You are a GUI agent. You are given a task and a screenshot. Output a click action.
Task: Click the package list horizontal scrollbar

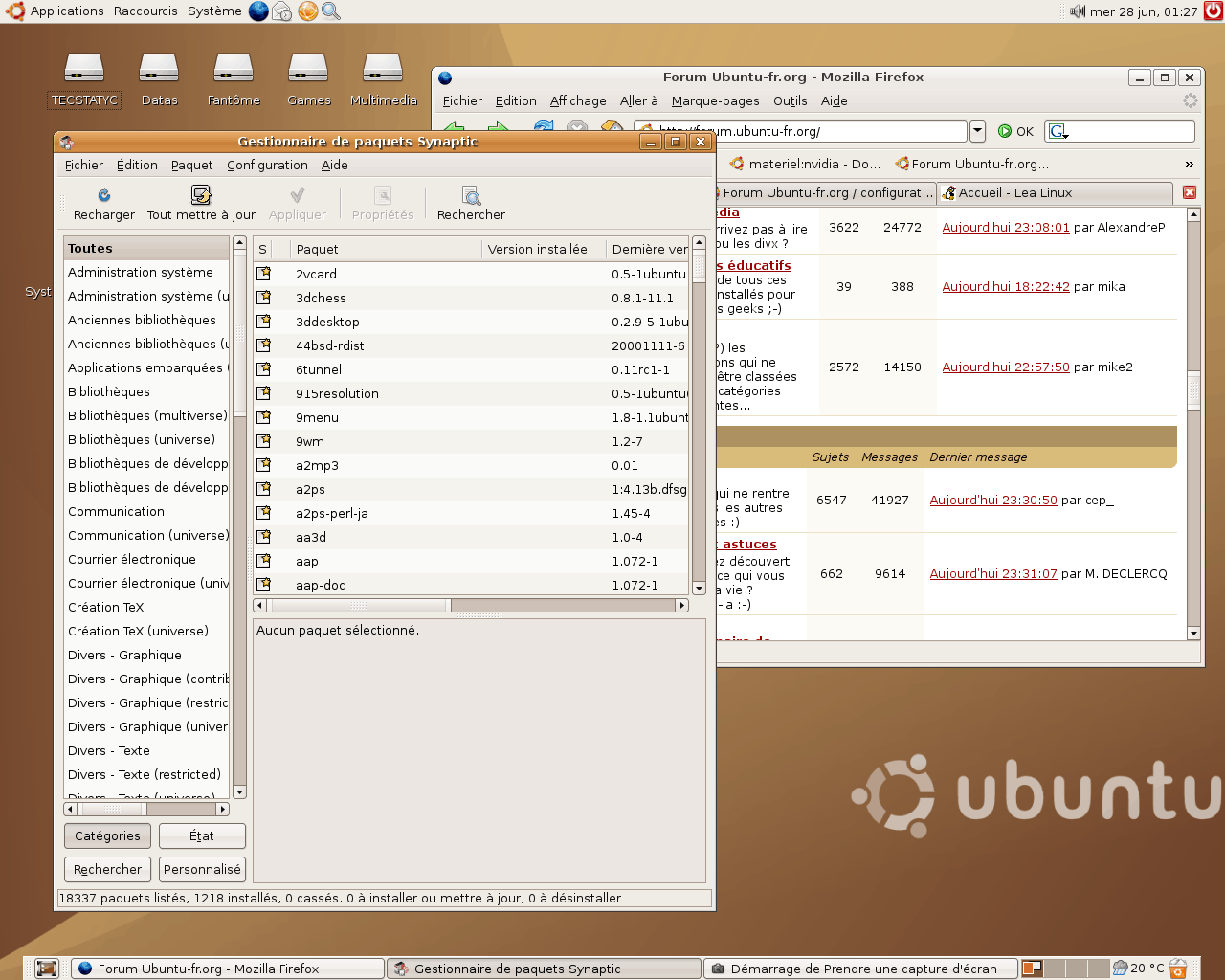pyautogui.click(x=471, y=605)
